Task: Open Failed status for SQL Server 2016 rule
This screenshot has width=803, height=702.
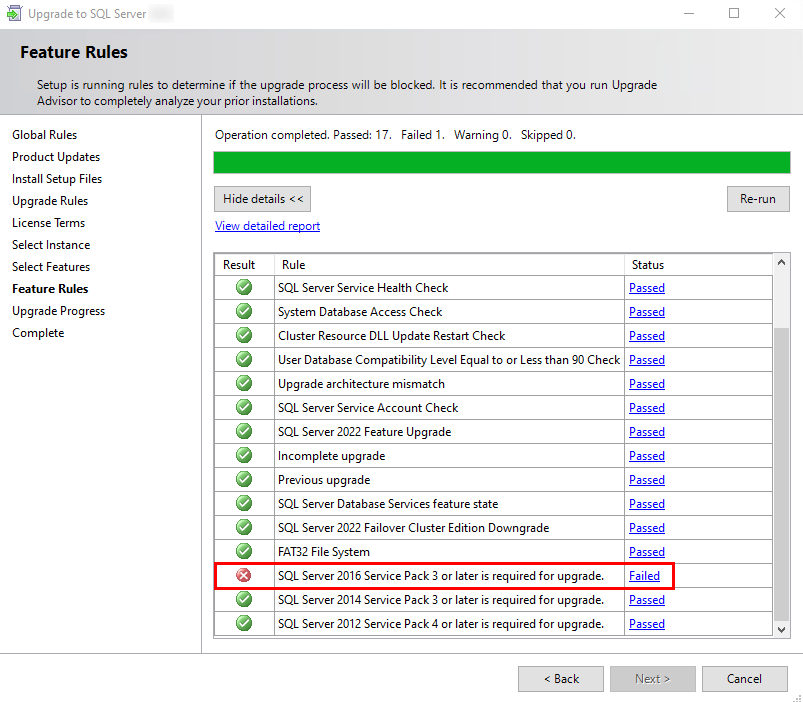Action: 644,576
